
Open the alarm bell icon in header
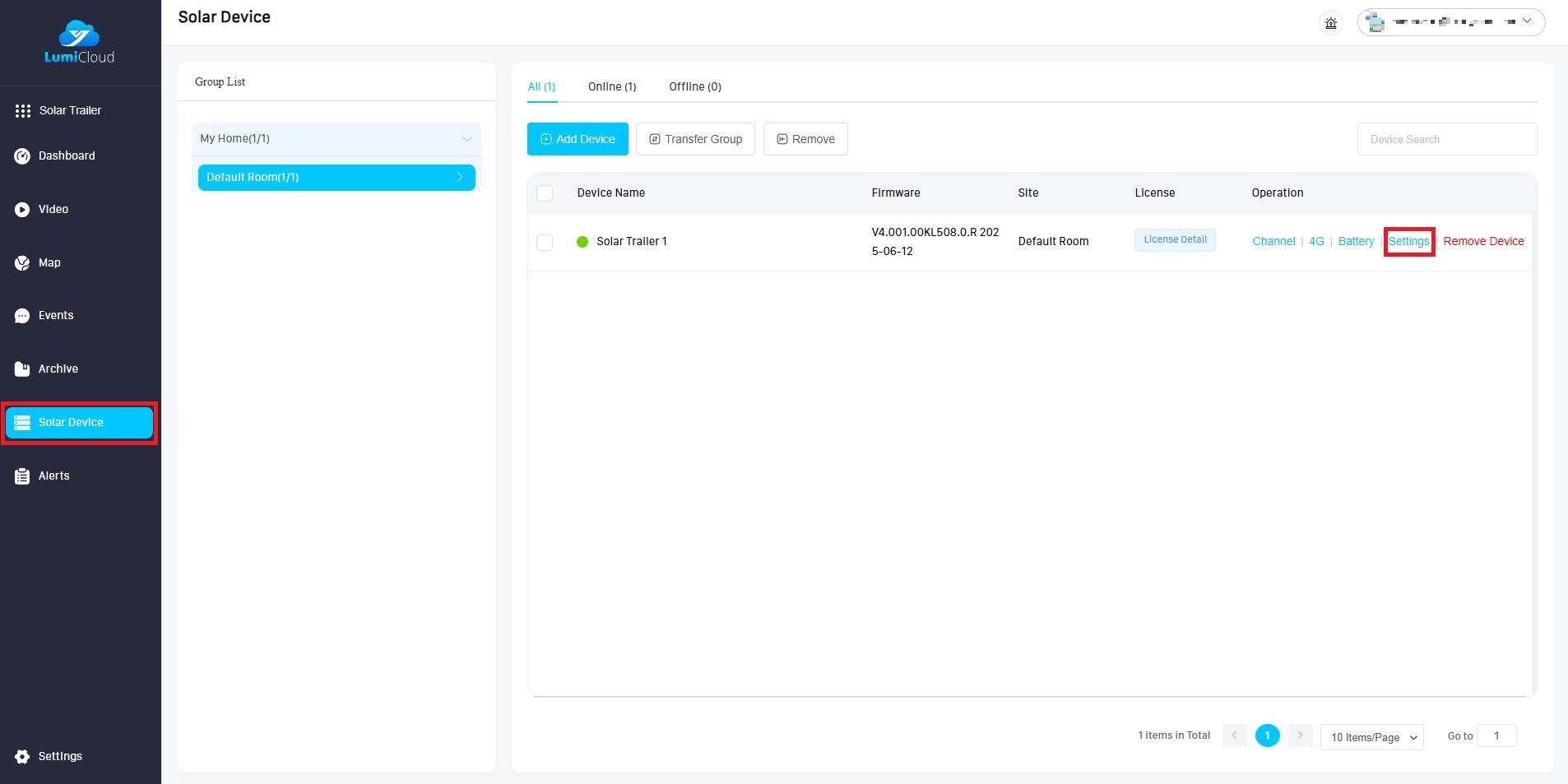(x=1330, y=23)
